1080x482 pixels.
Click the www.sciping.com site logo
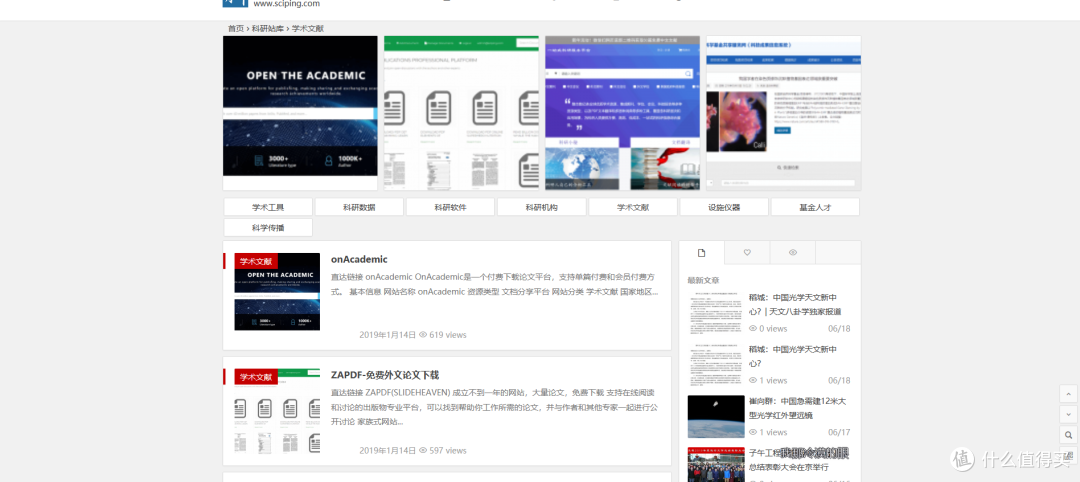[x=271, y=3]
